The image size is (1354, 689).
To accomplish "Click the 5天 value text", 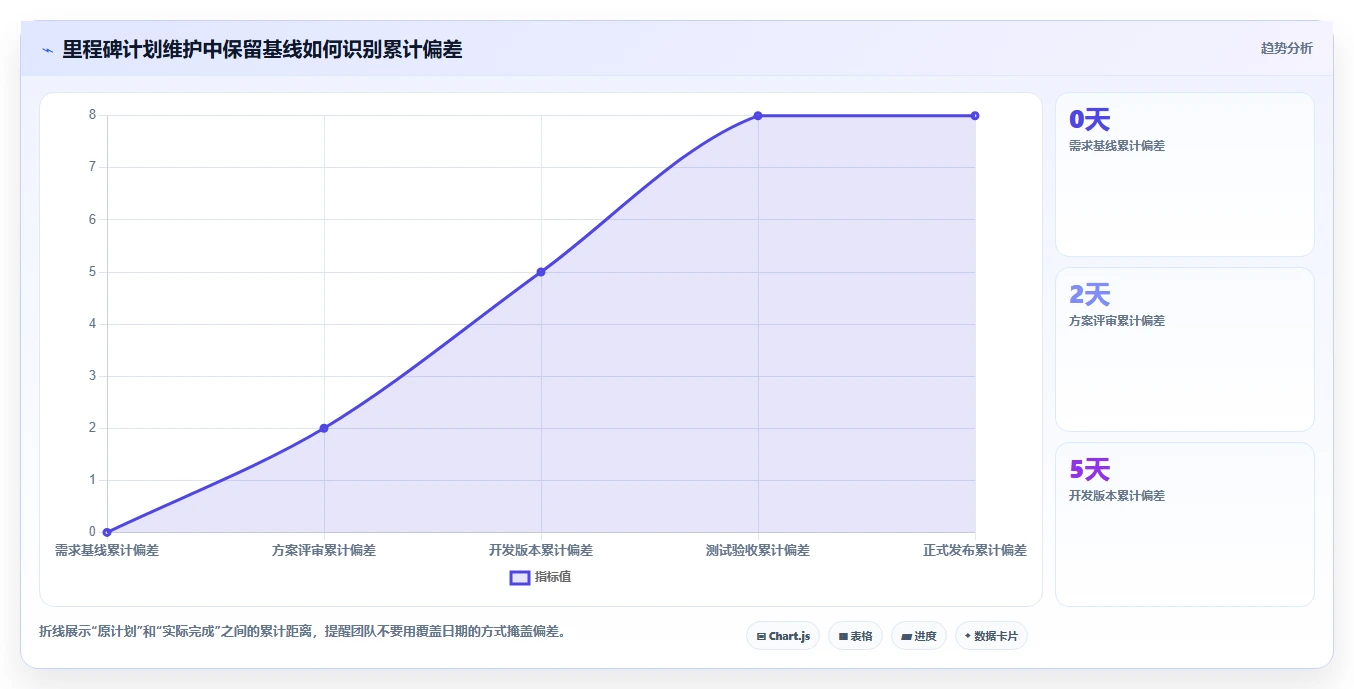I will pyautogui.click(x=1090, y=470).
